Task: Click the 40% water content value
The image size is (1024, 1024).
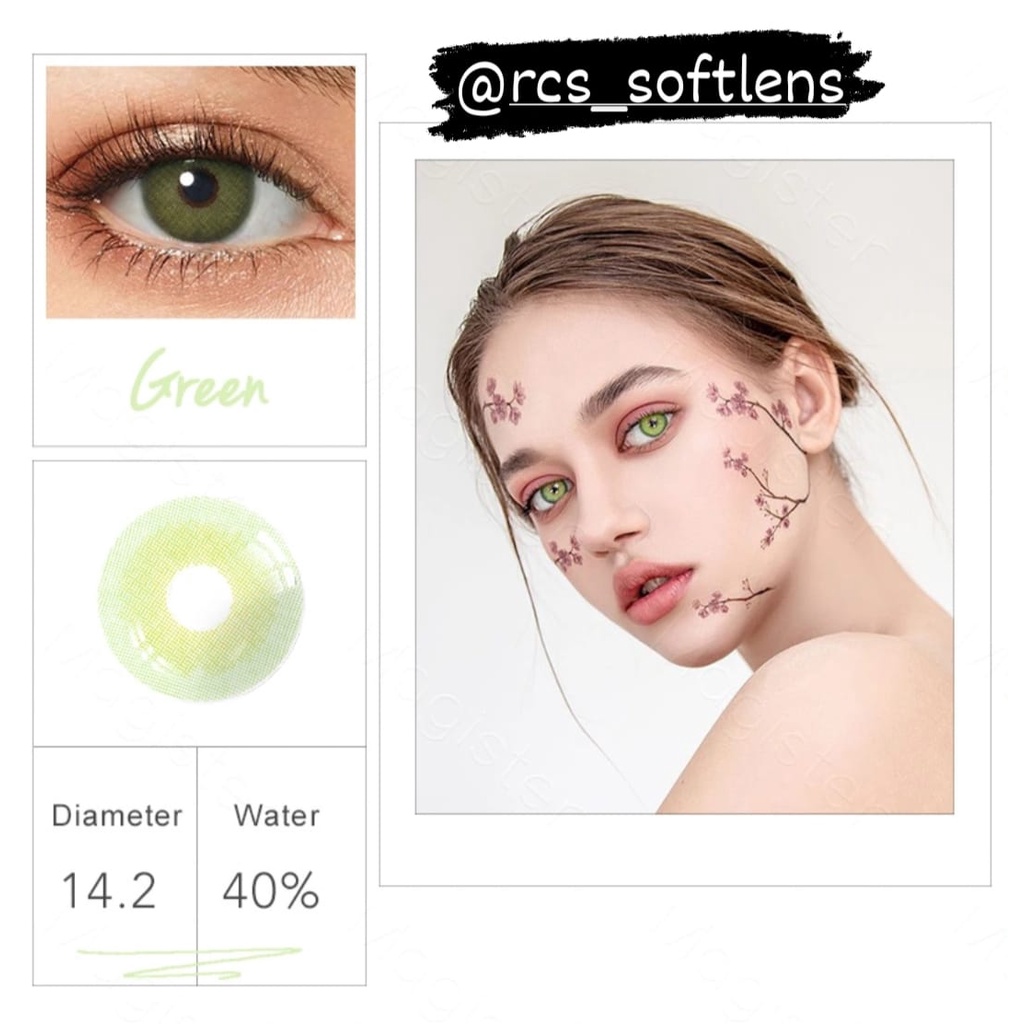Action: click(271, 891)
